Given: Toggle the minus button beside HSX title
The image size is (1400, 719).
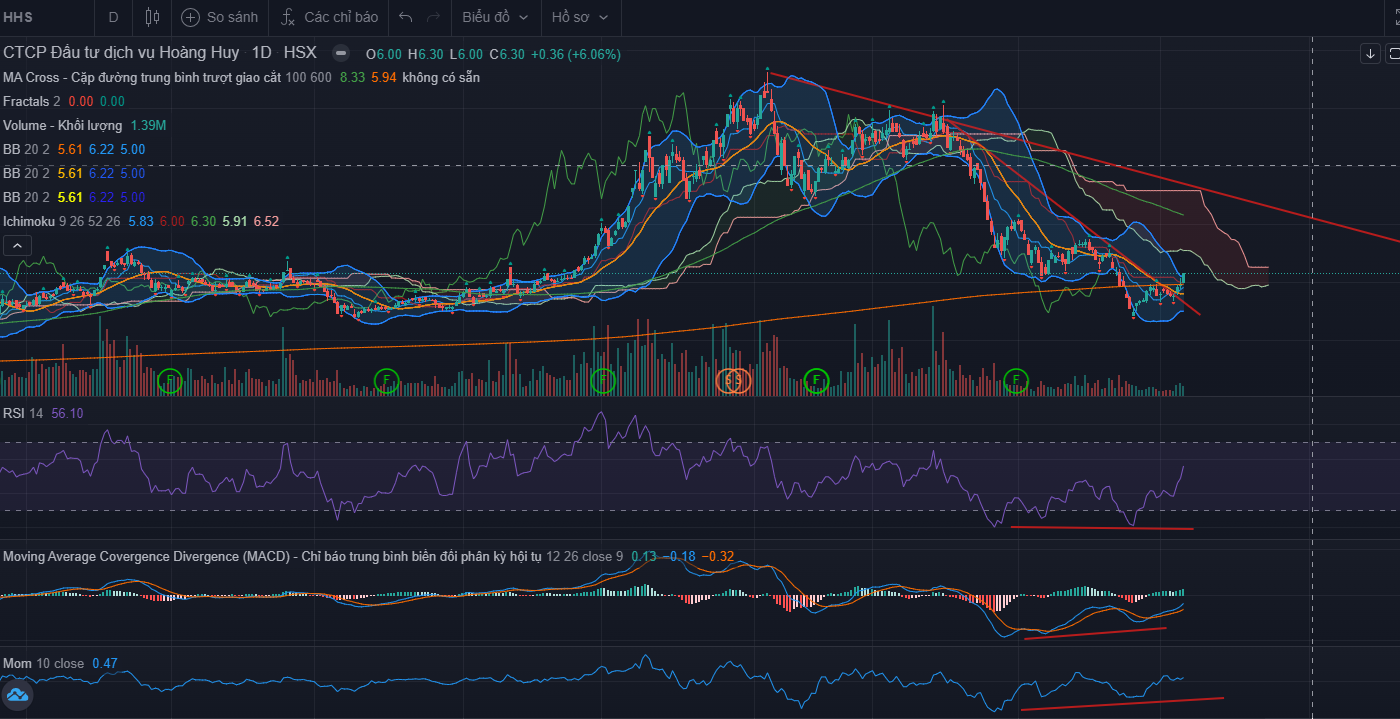Looking at the screenshot, I should pos(341,53).
